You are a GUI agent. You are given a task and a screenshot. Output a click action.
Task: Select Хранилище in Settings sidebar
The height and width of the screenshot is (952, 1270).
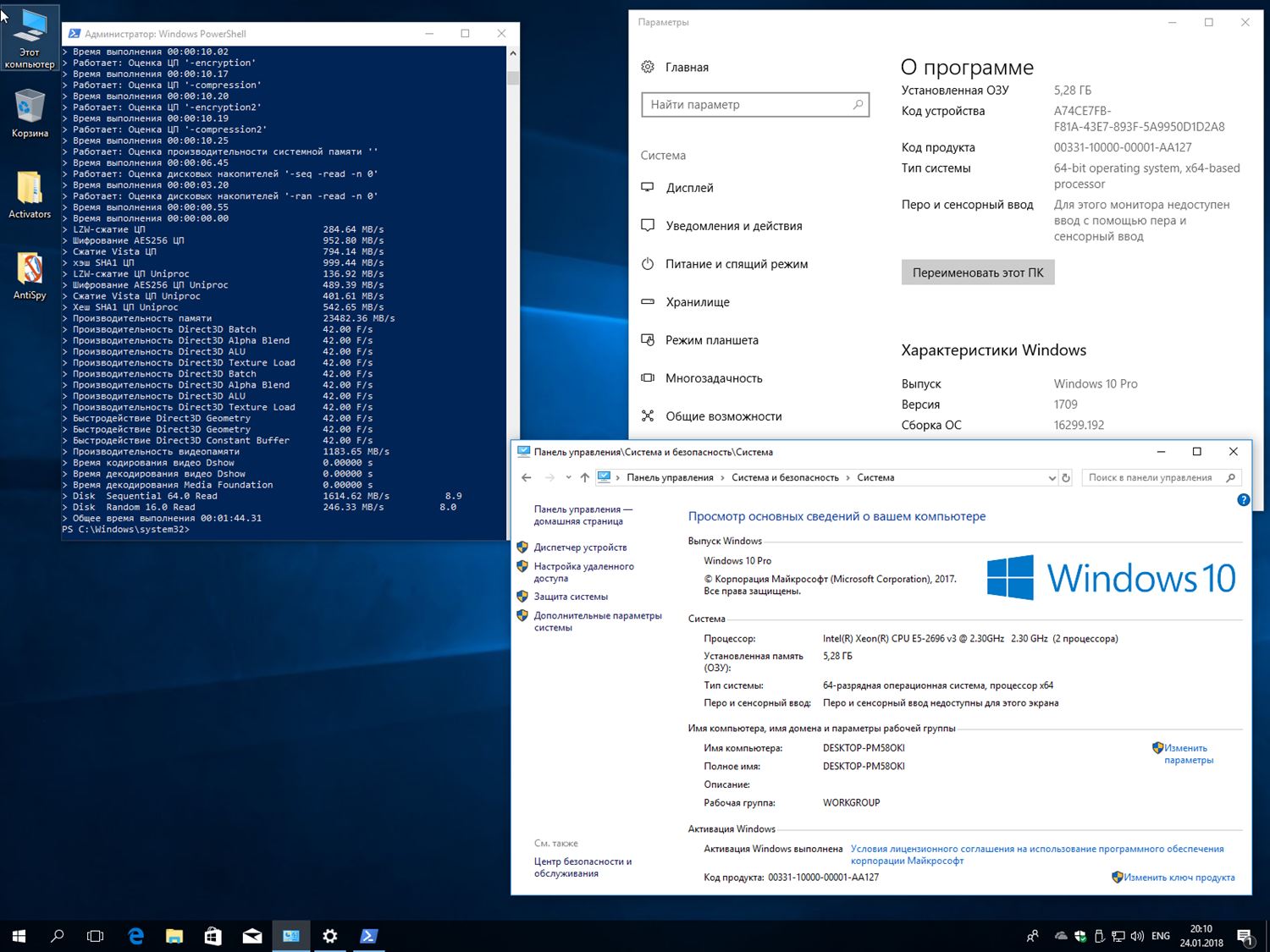click(x=697, y=302)
